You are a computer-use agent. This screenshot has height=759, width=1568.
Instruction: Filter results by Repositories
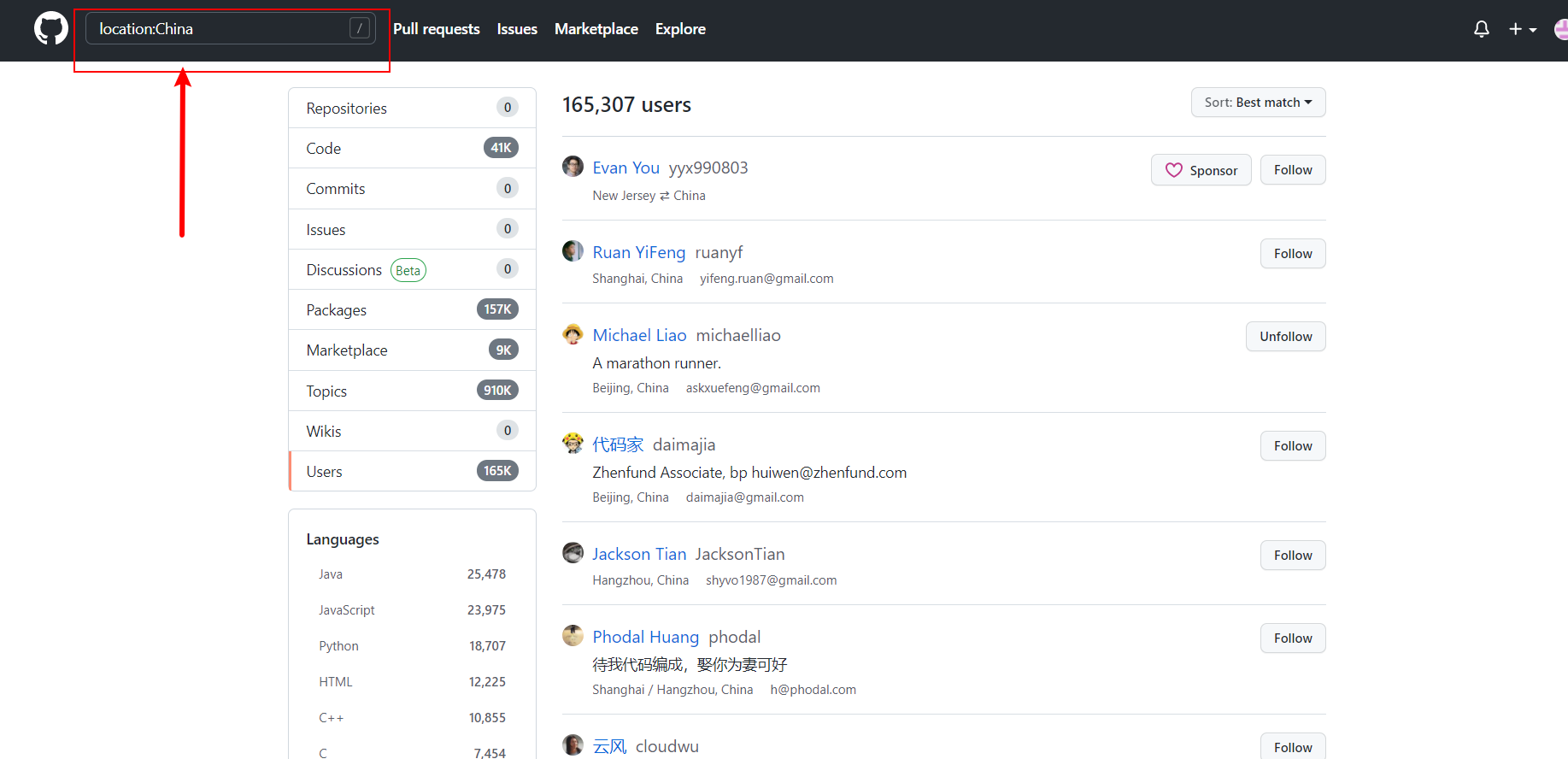pyautogui.click(x=412, y=108)
